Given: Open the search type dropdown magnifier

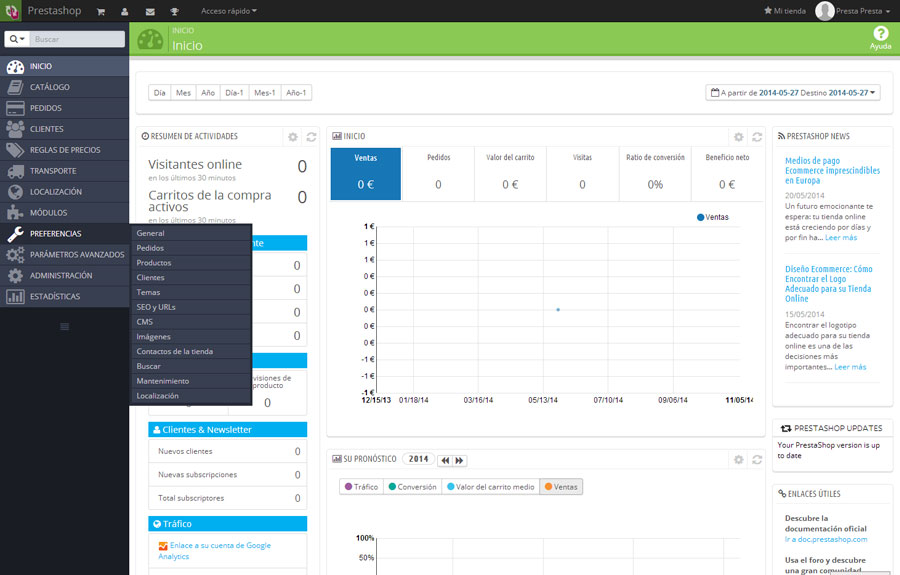Looking at the screenshot, I should [x=17, y=39].
